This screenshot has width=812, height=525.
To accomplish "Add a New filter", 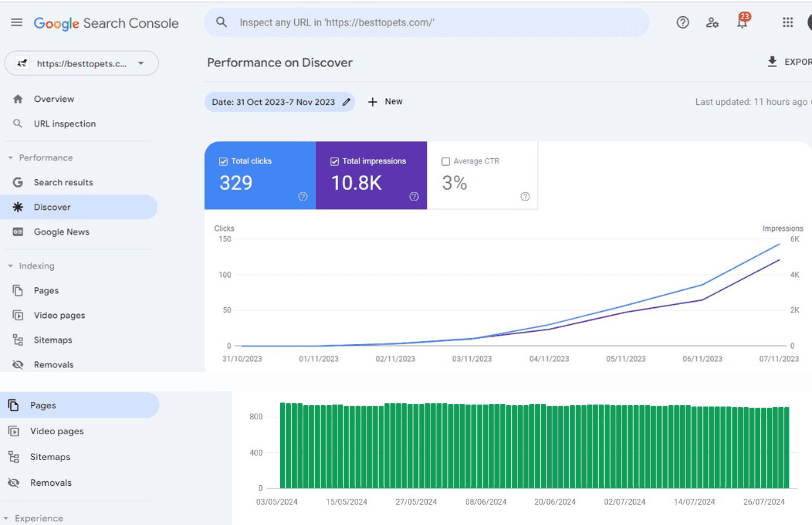I will tap(385, 102).
